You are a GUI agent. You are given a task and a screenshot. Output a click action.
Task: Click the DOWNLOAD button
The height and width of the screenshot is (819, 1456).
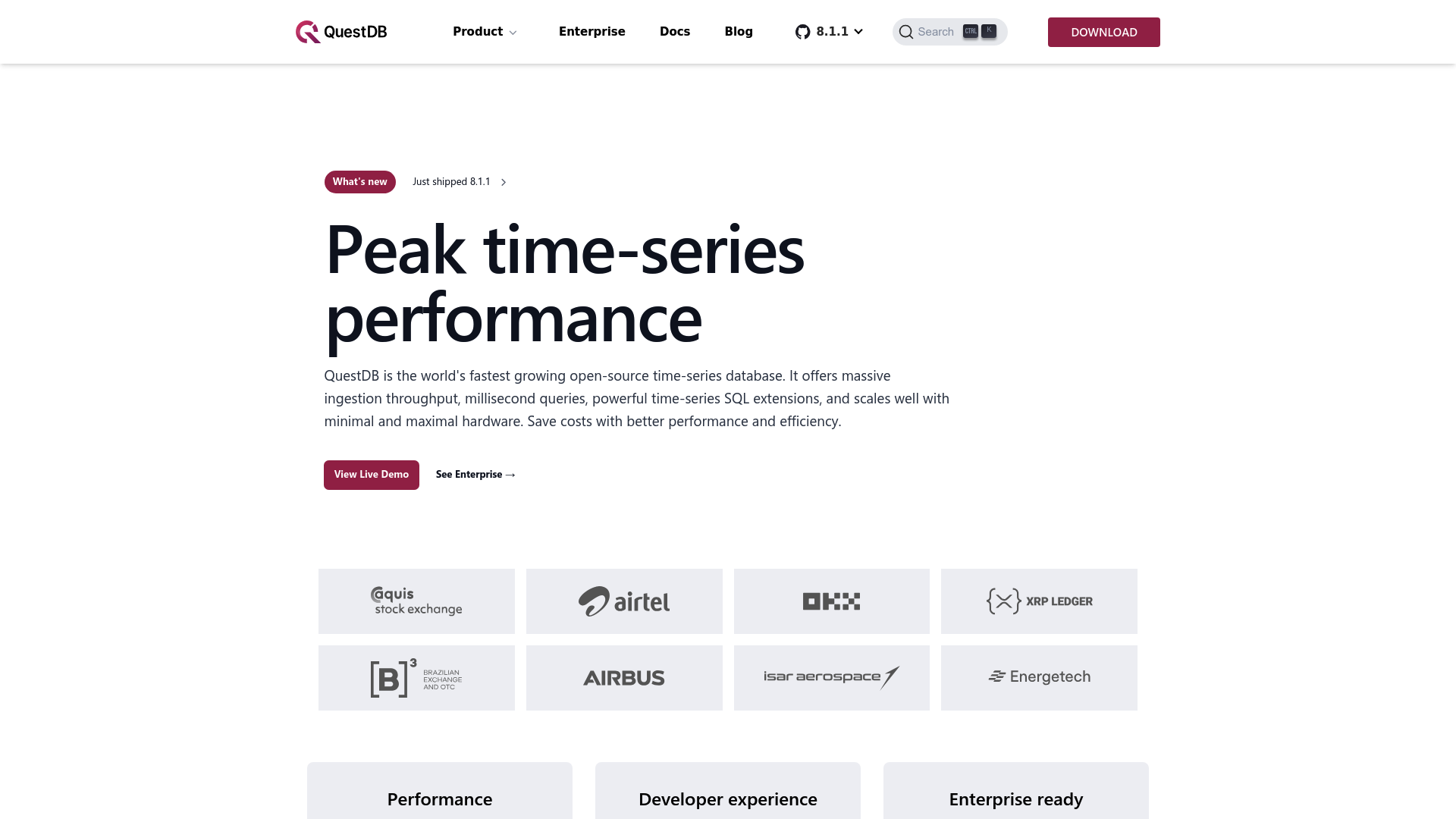[1104, 32]
